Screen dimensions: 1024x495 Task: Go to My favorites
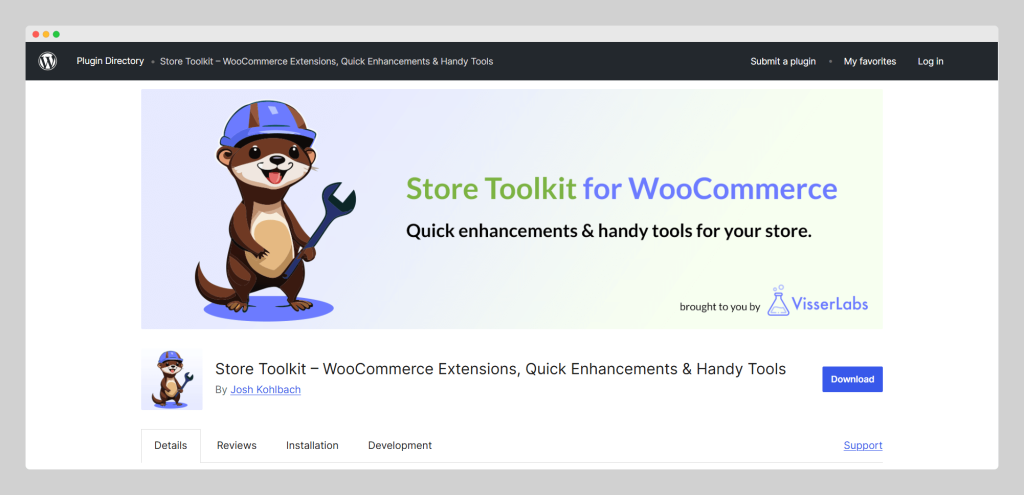[870, 61]
